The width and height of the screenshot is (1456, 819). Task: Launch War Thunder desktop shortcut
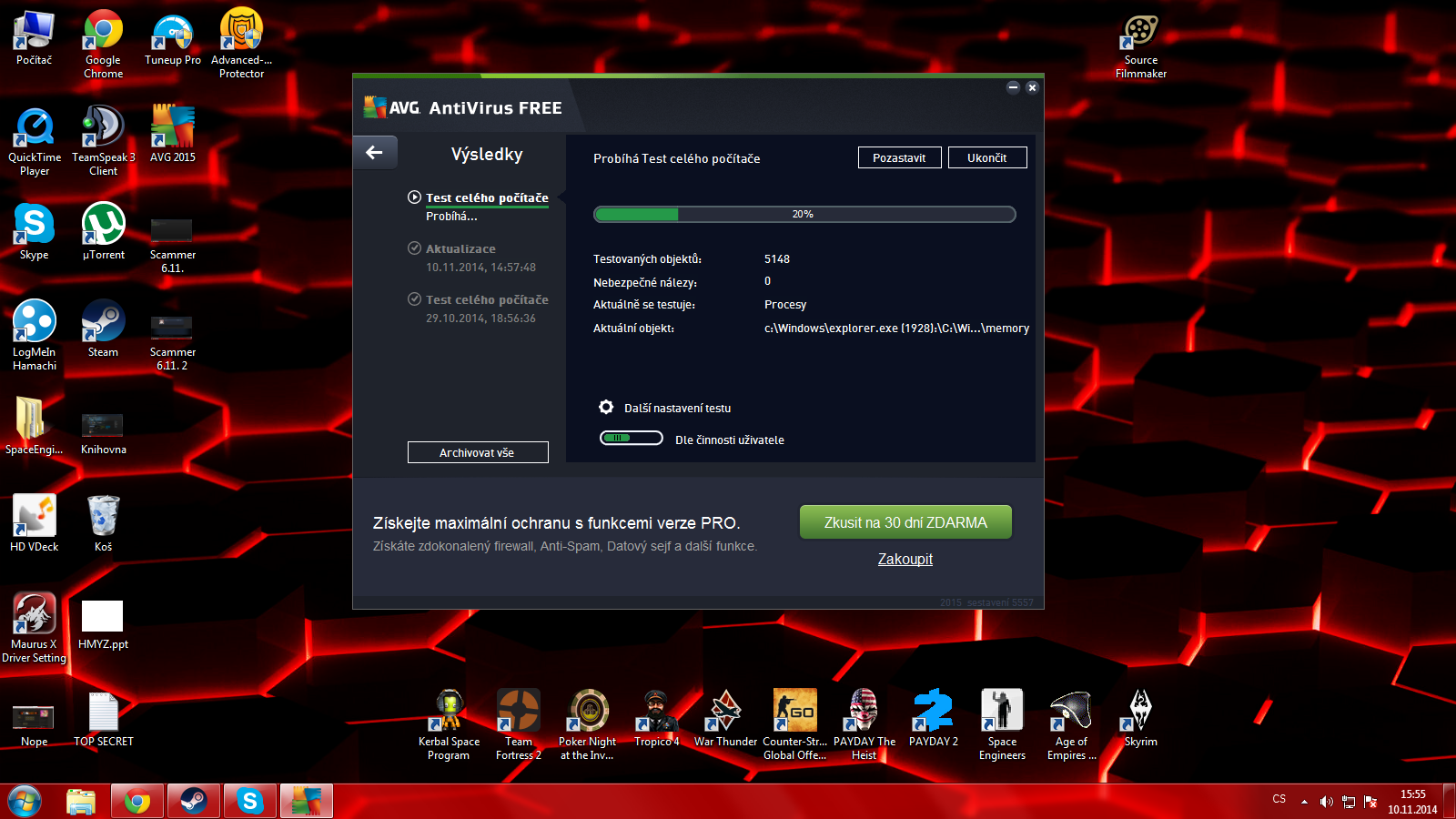(x=725, y=719)
